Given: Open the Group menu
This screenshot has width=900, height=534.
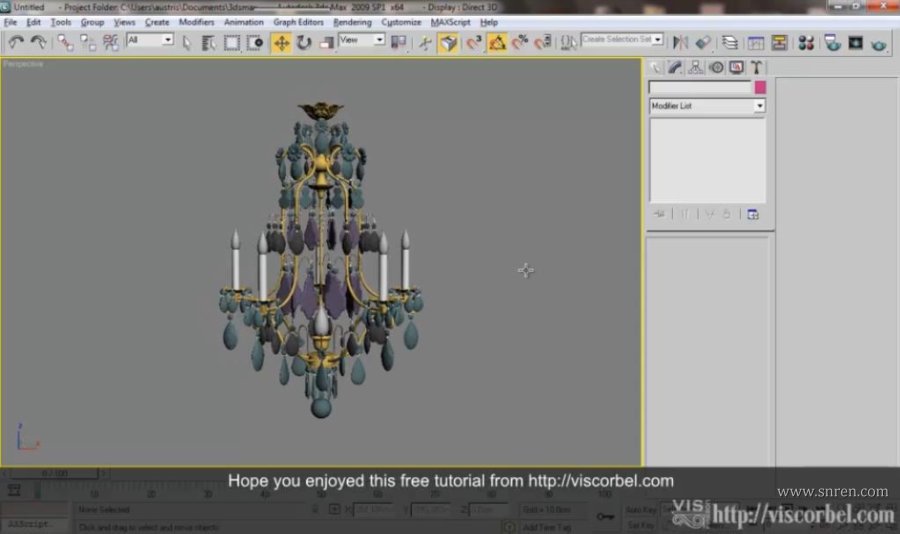Looking at the screenshot, I should click(92, 22).
